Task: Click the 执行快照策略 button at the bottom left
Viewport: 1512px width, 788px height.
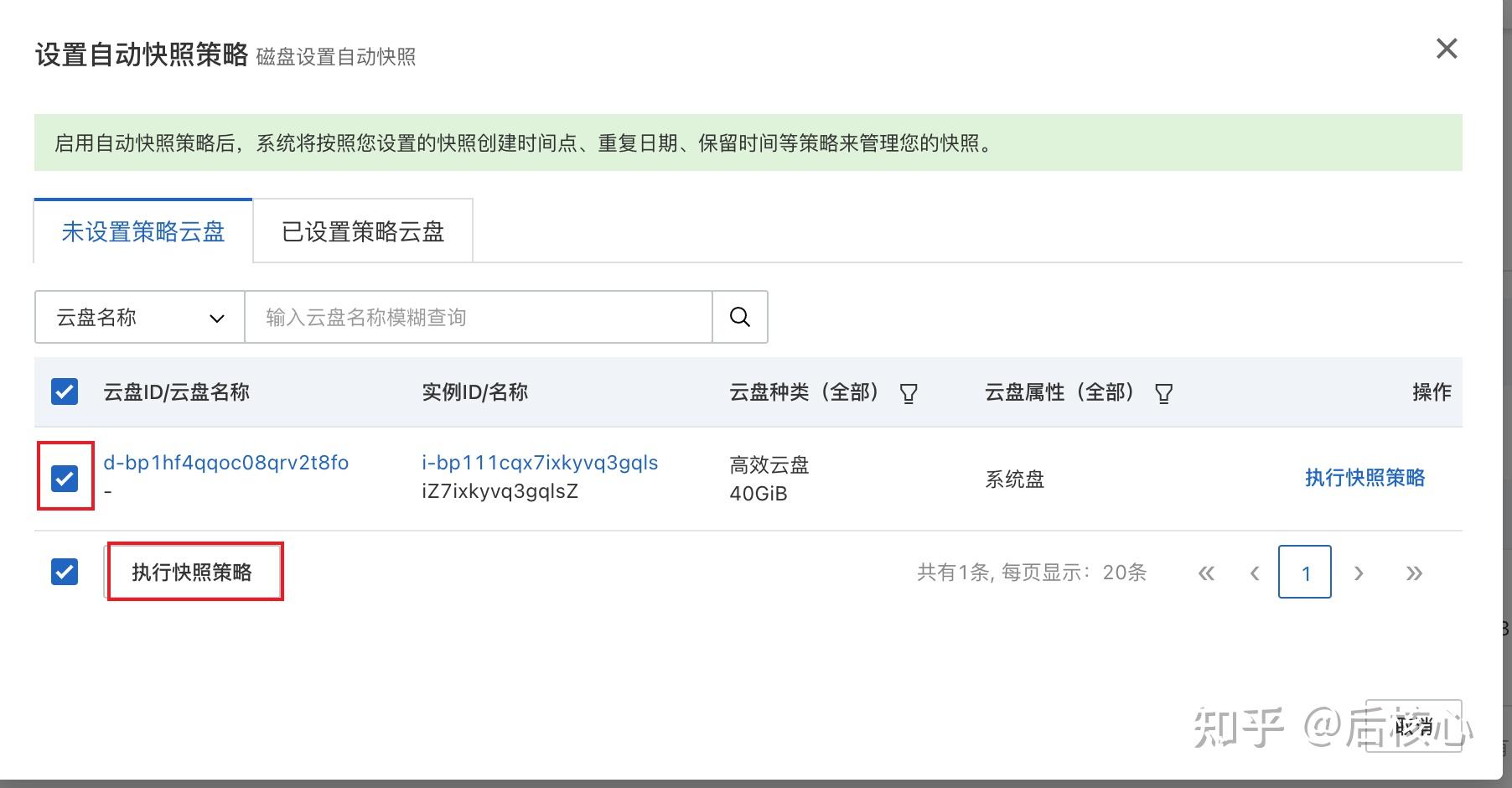Action: [x=192, y=572]
